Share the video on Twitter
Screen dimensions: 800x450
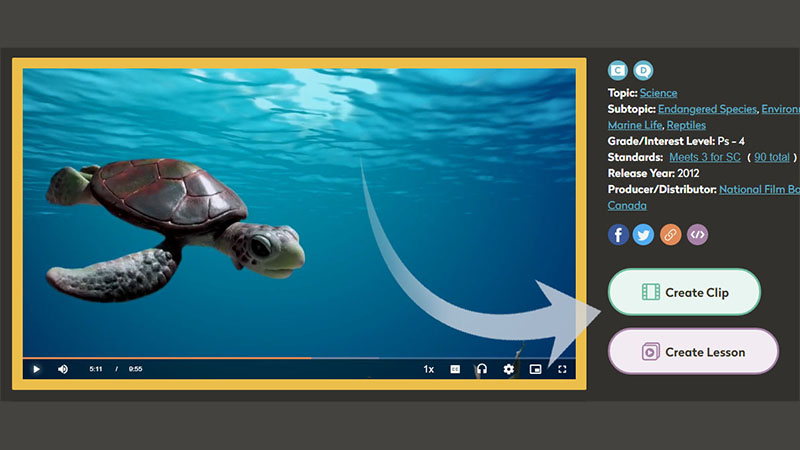(x=644, y=235)
